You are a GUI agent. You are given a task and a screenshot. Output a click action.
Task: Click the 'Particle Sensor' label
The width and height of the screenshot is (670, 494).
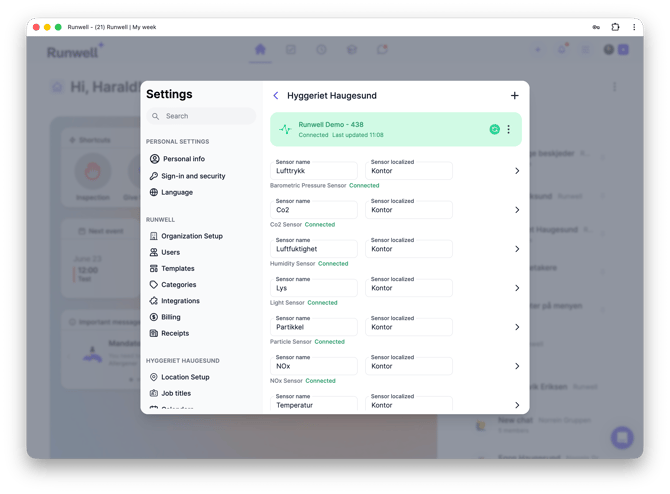point(291,341)
